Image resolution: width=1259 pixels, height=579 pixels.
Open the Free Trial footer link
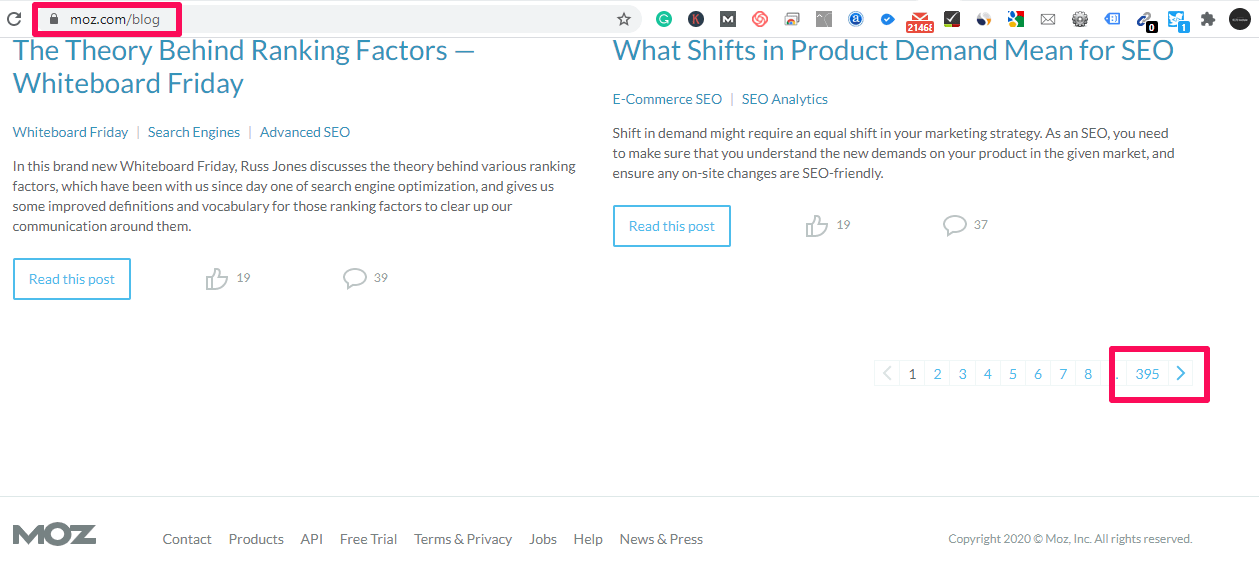(368, 539)
